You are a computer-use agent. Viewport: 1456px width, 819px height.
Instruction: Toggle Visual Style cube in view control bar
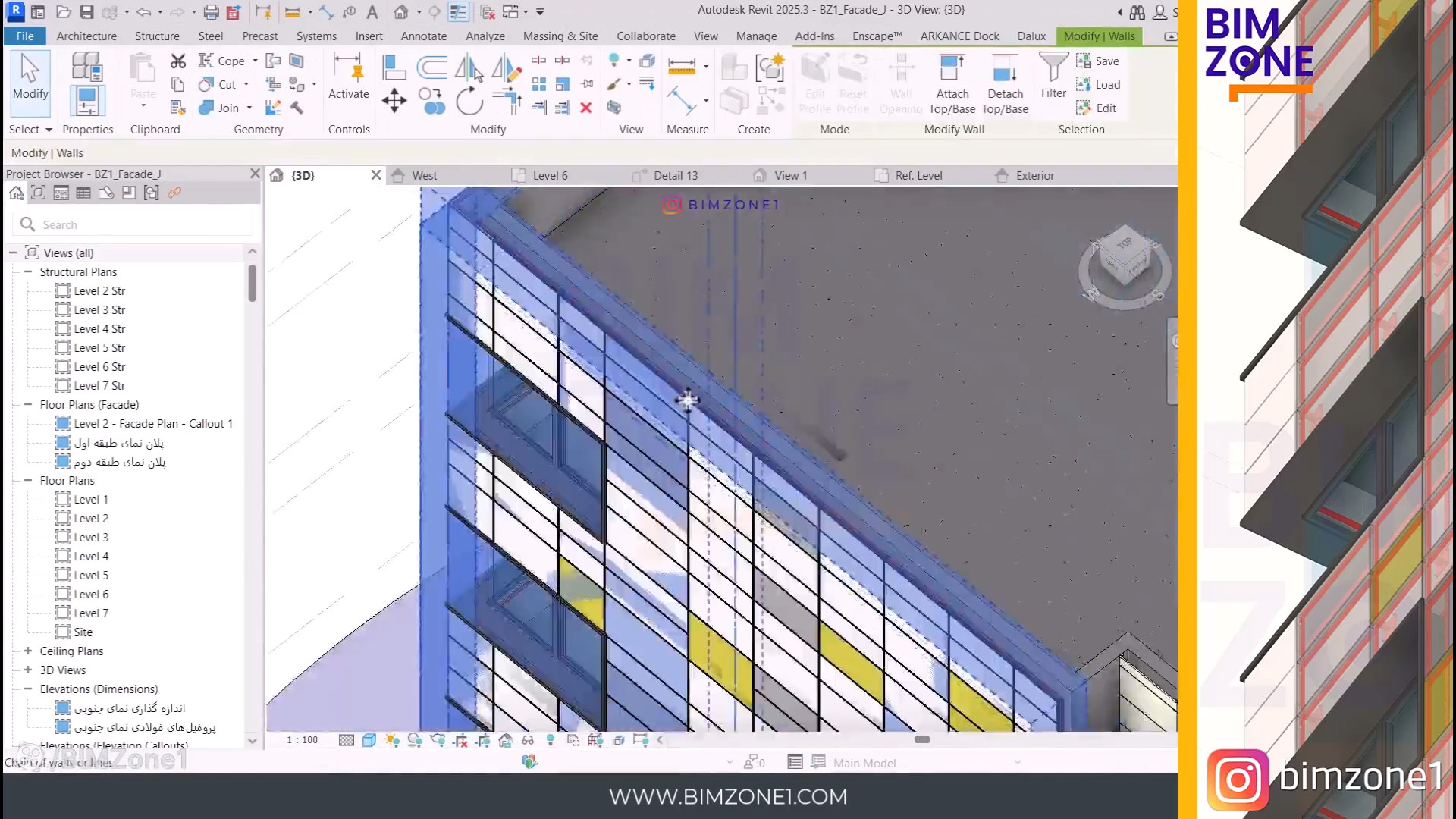coord(369,740)
